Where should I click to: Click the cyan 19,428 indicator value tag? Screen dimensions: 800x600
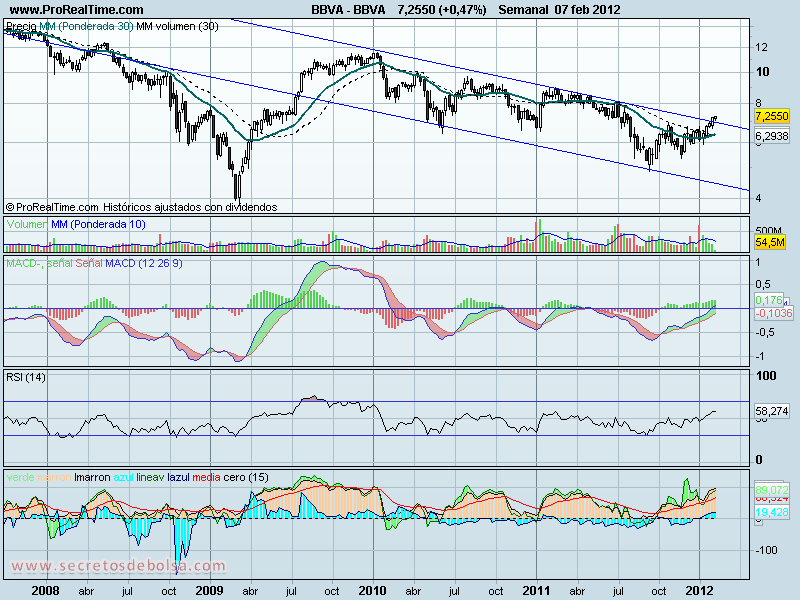(771, 512)
